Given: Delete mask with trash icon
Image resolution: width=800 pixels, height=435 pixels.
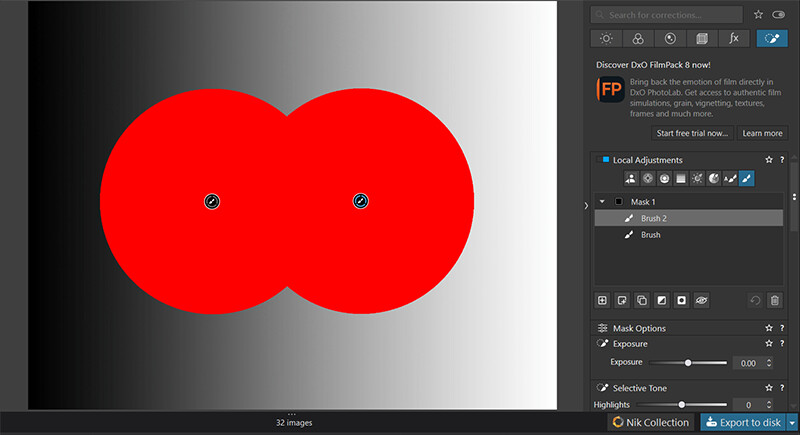Looking at the screenshot, I should [774, 300].
